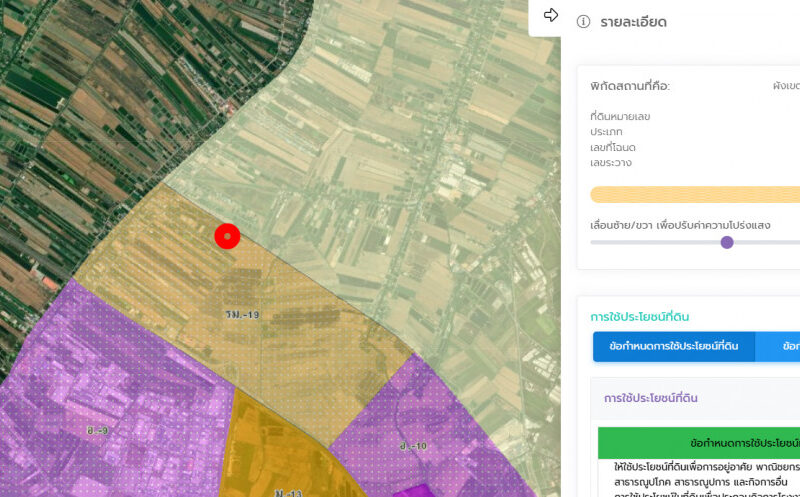Click the การใช้ประโยชน์ที่ดิน turquoise heading

point(639,317)
